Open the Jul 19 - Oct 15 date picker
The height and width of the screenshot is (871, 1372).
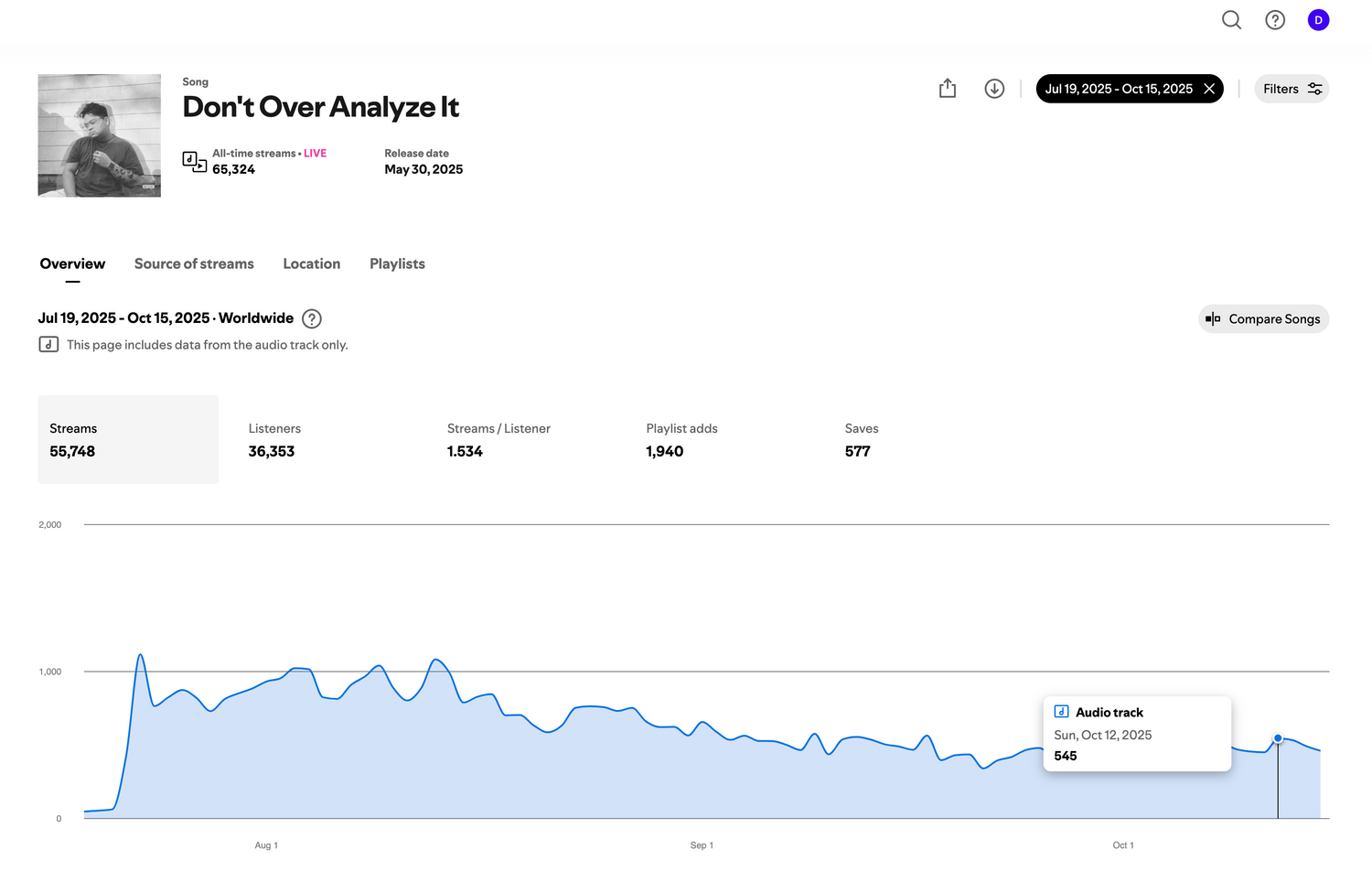(1118, 89)
